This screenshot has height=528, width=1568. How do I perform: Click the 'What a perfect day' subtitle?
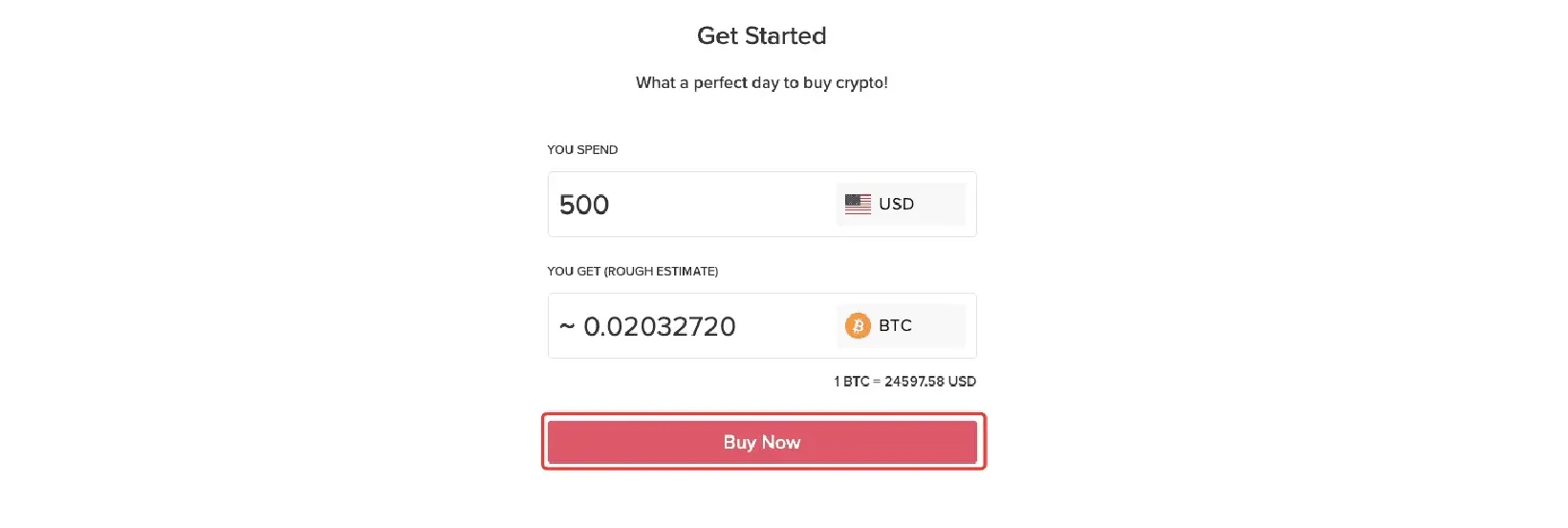click(761, 83)
